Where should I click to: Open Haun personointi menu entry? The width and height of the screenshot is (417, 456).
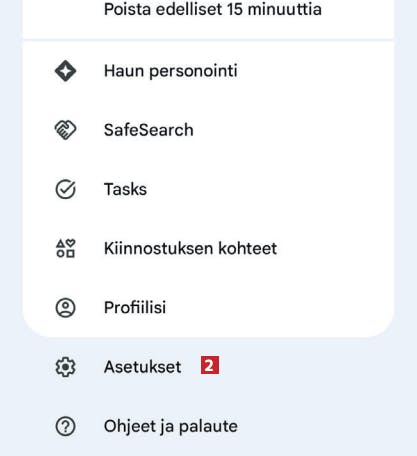(208, 71)
